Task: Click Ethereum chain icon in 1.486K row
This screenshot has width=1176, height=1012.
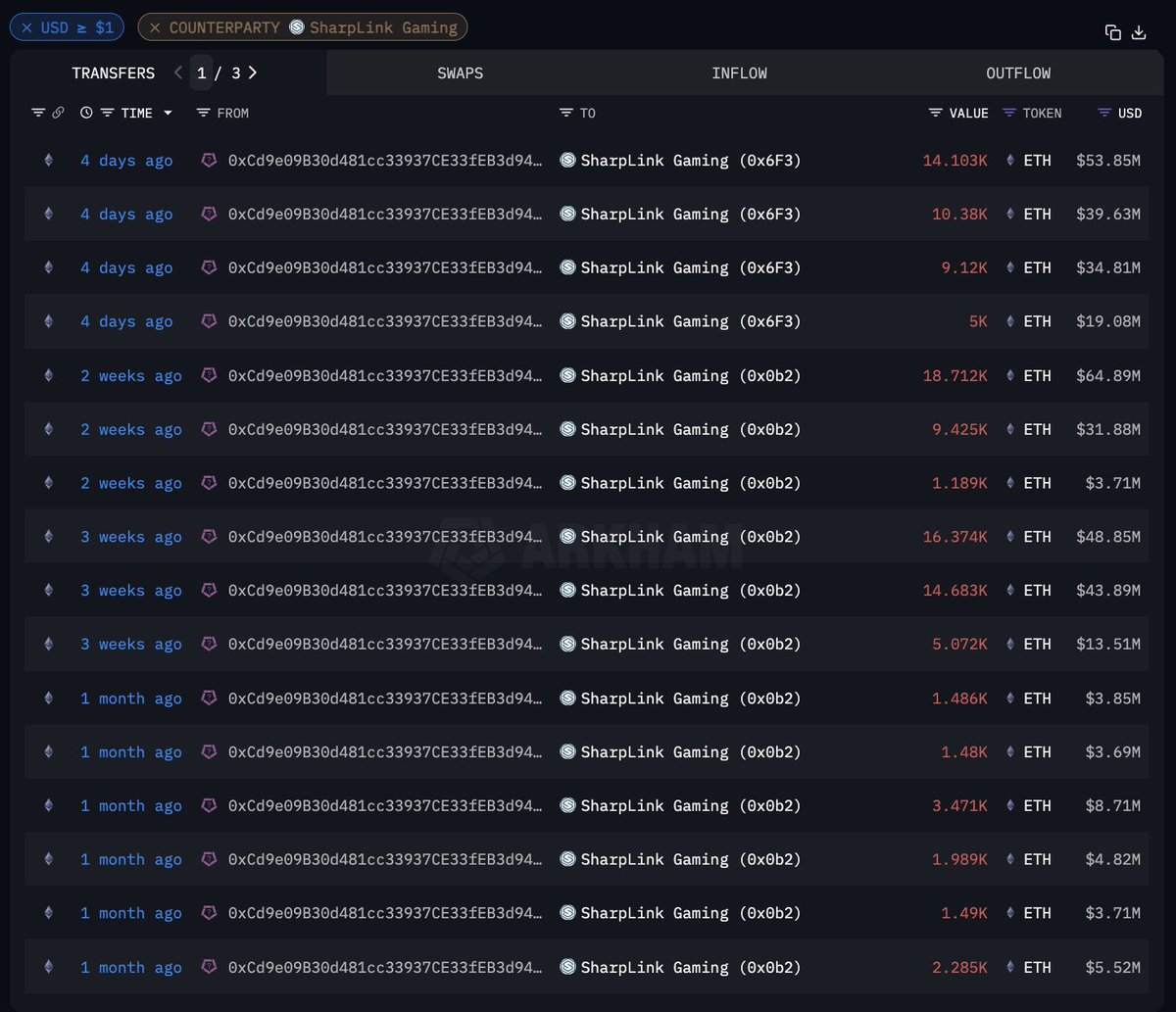Action: click(48, 698)
